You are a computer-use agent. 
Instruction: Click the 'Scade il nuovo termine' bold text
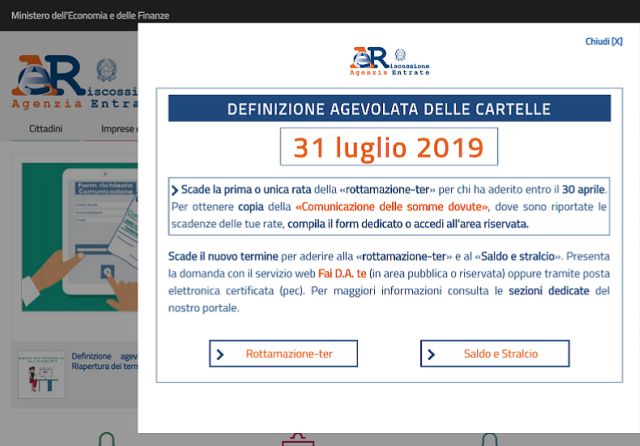[x=223, y=256]
